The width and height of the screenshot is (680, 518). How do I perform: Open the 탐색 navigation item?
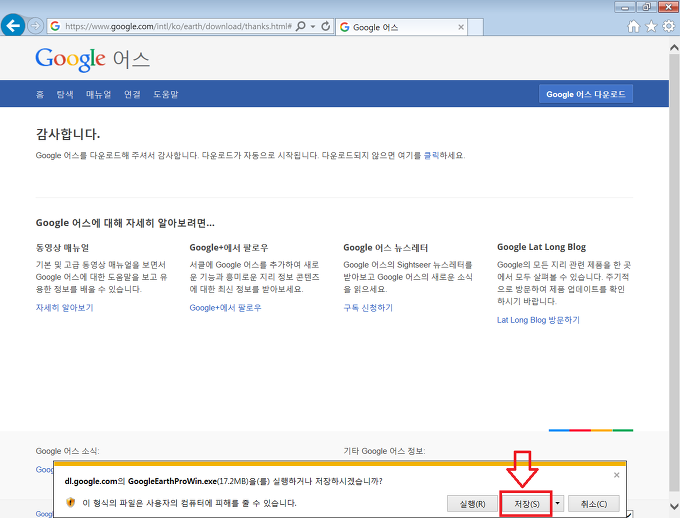65,94
